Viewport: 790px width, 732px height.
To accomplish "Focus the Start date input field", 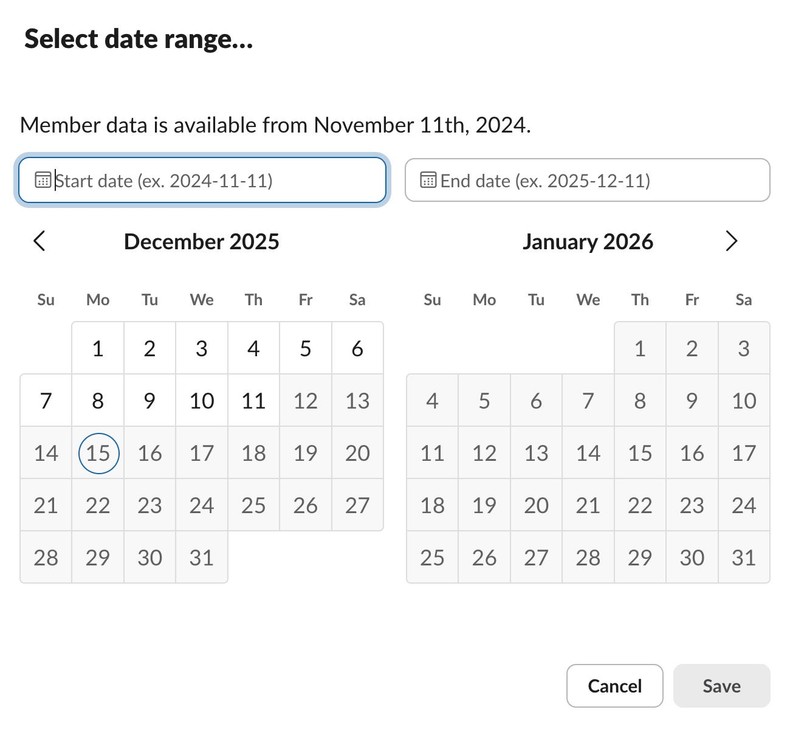I will point(215,181).
